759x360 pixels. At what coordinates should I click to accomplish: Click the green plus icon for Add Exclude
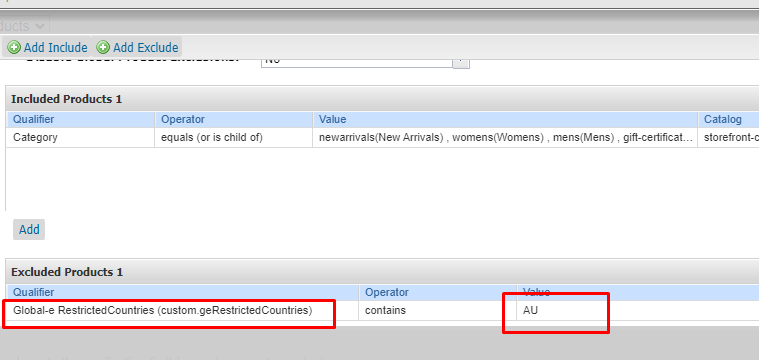103,47
